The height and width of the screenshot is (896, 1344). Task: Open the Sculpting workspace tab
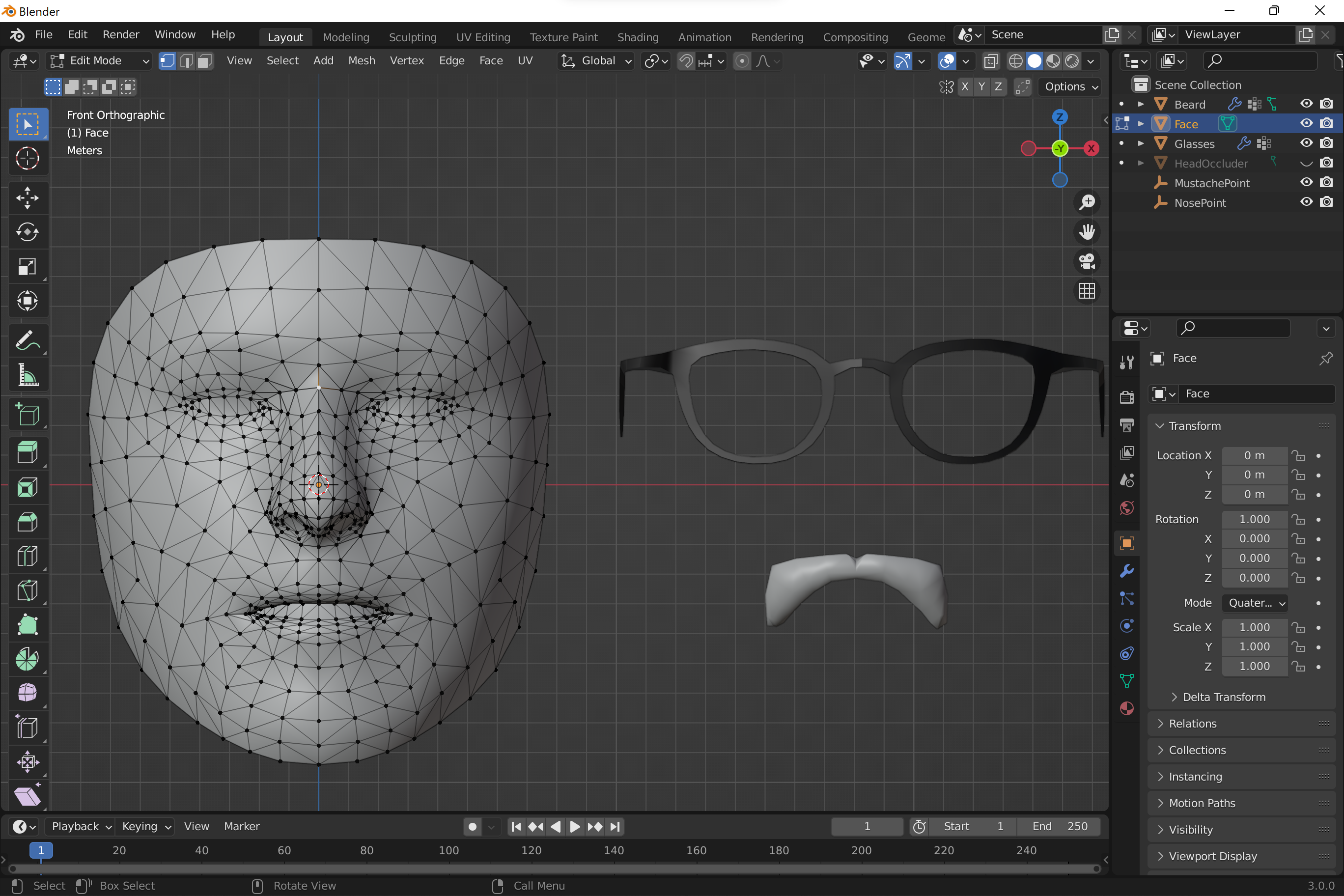coord(413,37)
